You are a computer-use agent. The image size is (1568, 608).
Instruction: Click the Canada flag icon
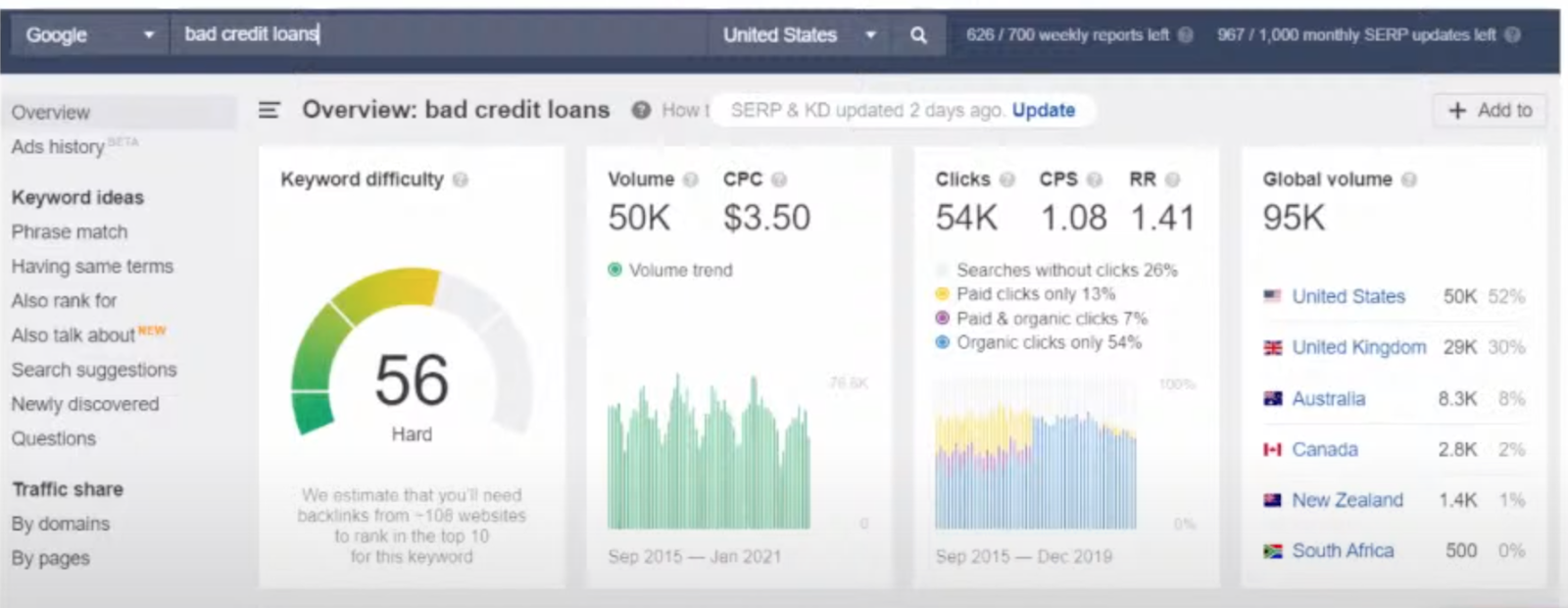tap(1272, 449)
